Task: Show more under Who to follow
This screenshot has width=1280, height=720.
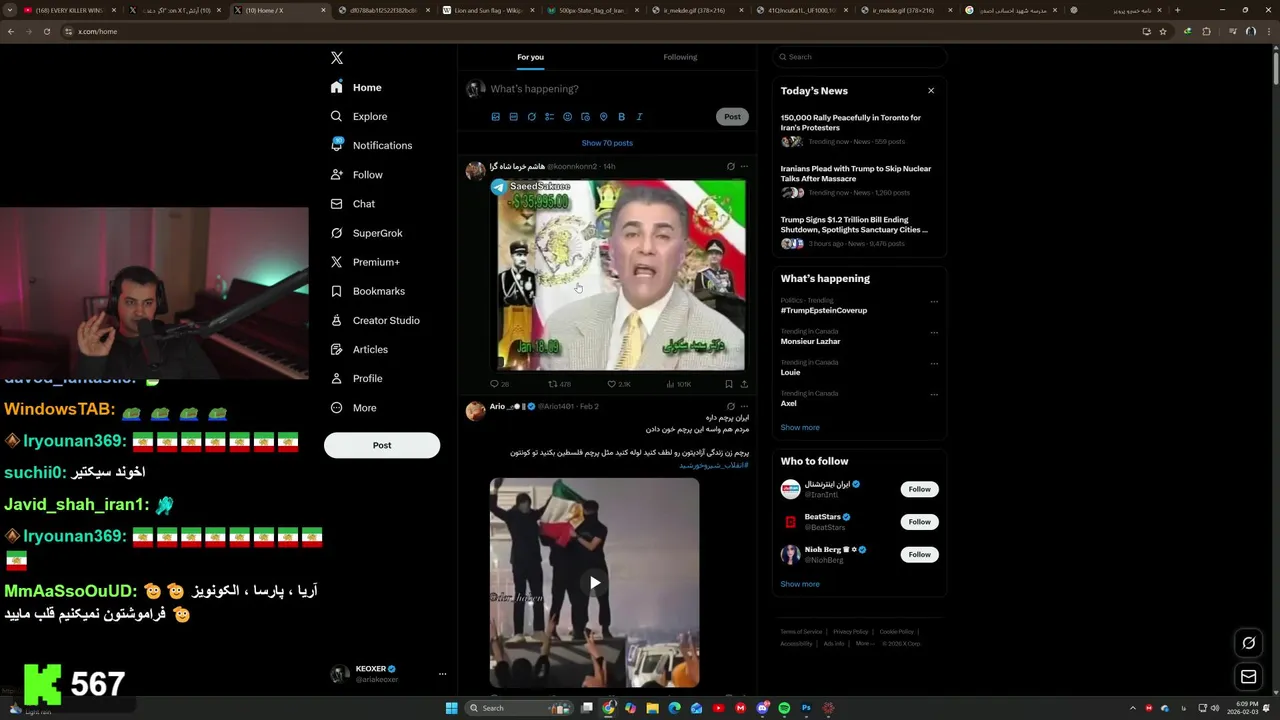Action: tap(800, 584)
